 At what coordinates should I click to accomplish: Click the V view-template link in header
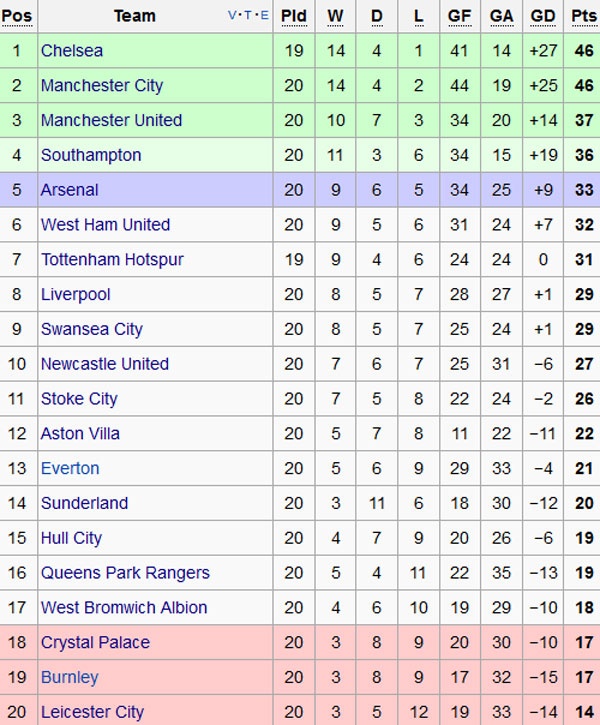pyautogui.click(x=233, y=15)
